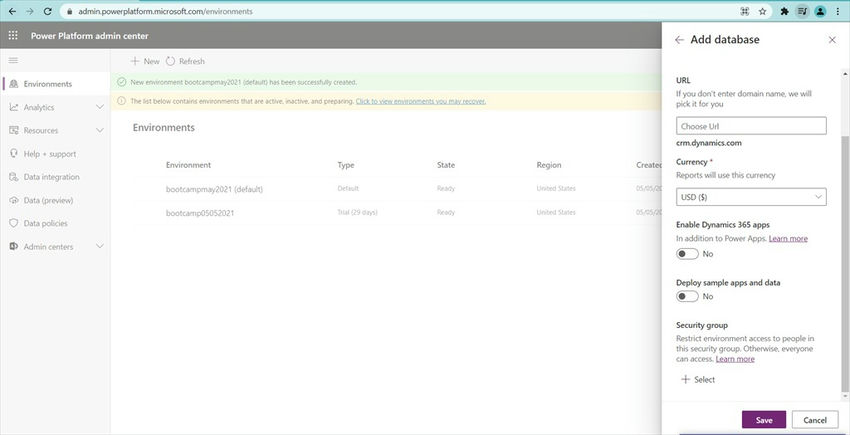850x435 pixels.
Task: Bookmark this page with star icon
Action: [763, 11]
